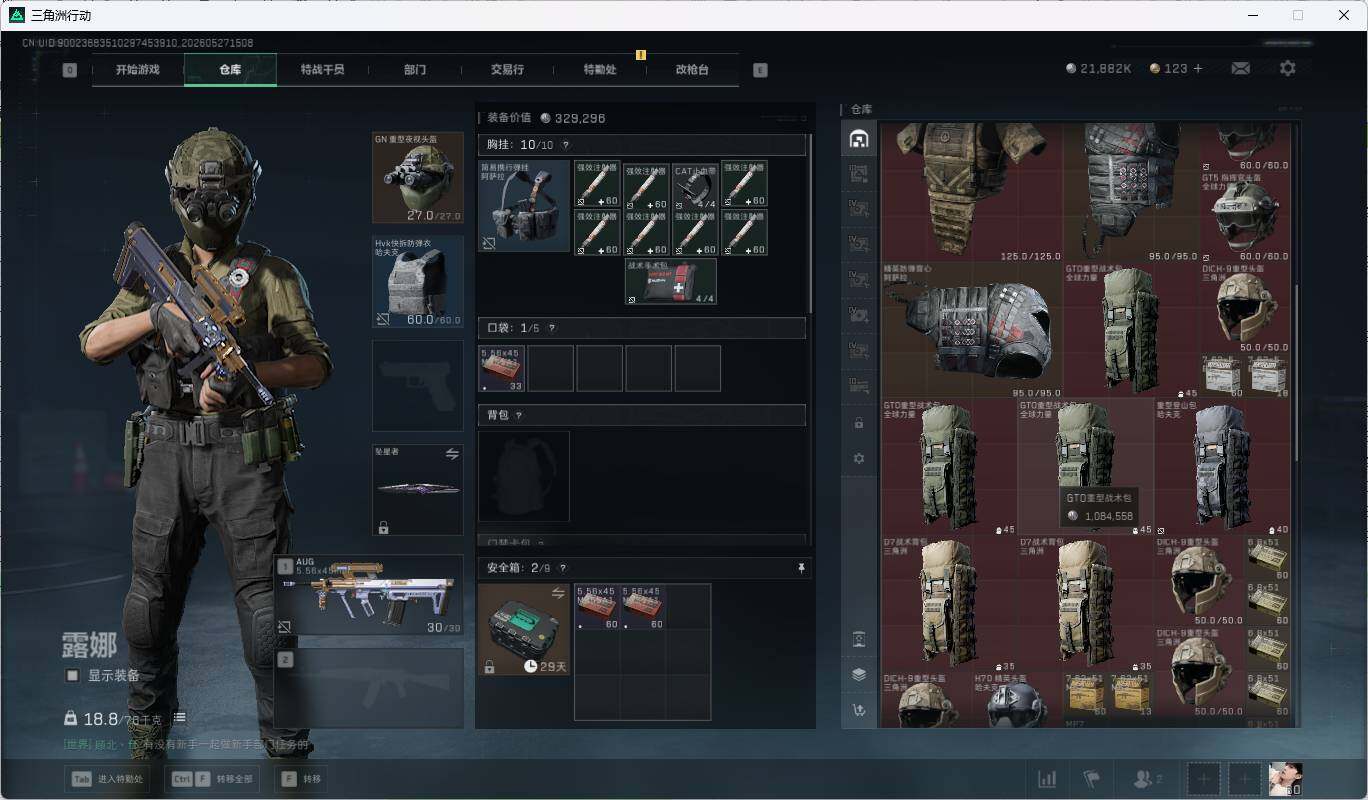
Task: Select the CAT止血带 item in chest rig
Action: coord(695,185)
